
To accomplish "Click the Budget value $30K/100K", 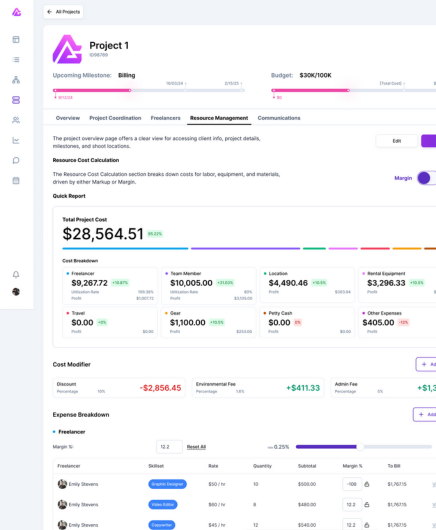I will coord(315,75).
